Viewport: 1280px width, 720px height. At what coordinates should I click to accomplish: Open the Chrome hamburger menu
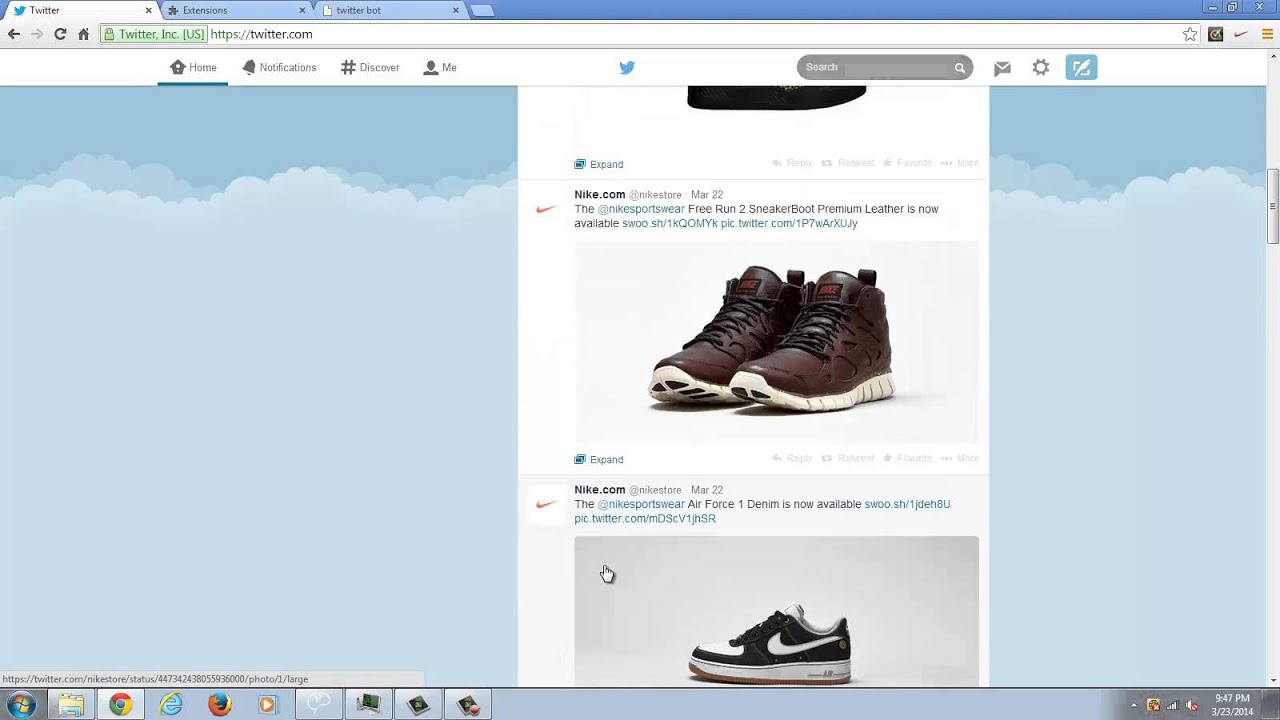coord(1265,34)
